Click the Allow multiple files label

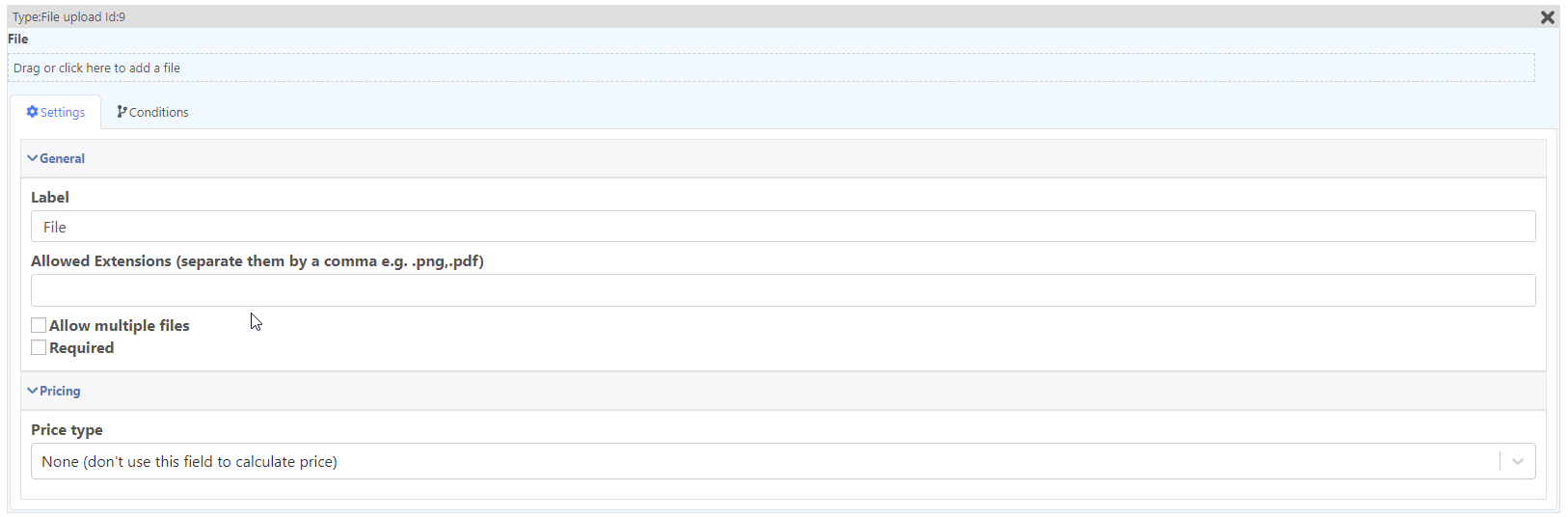pos(120,326)
